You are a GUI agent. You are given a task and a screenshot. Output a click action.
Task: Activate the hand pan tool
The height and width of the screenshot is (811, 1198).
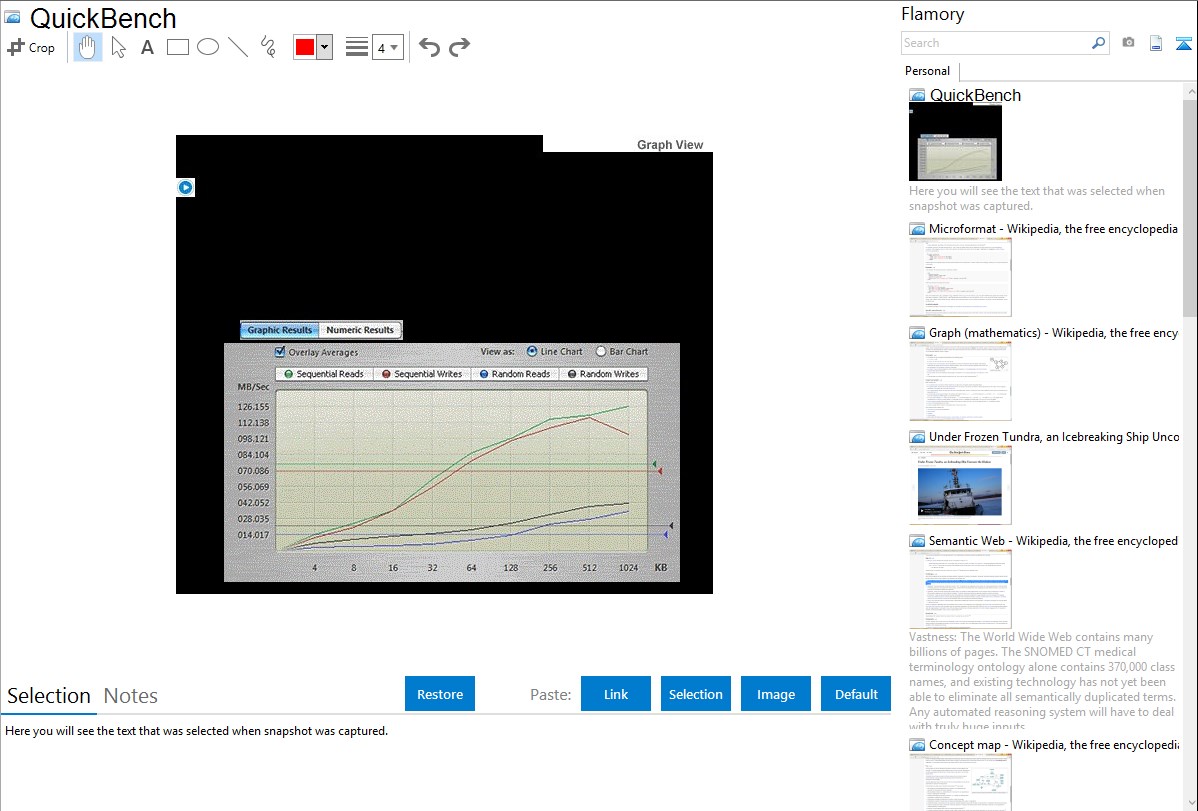[x=87, y=47]
